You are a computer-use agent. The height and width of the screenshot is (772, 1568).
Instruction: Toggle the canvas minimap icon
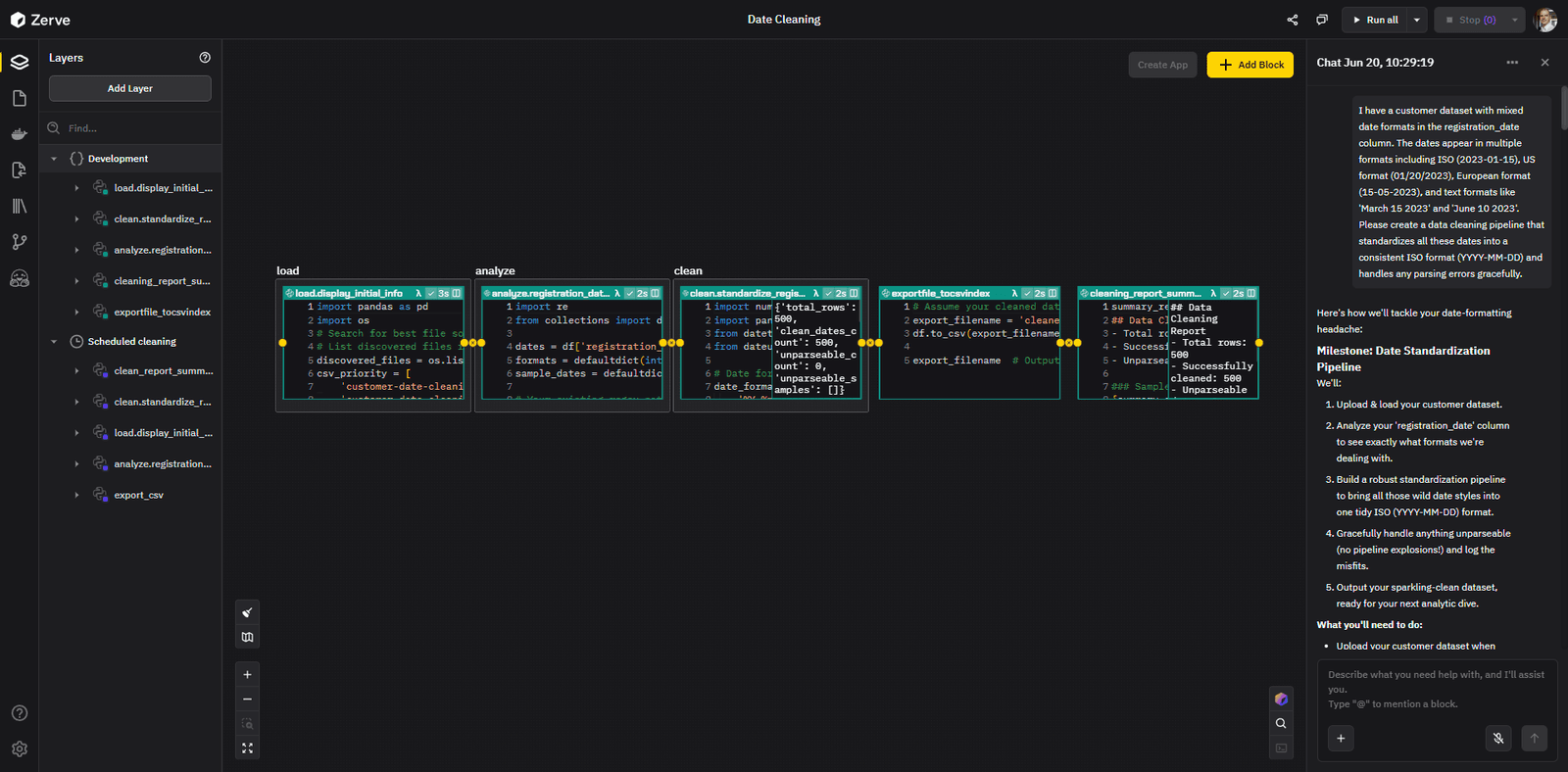pos(248,637)
